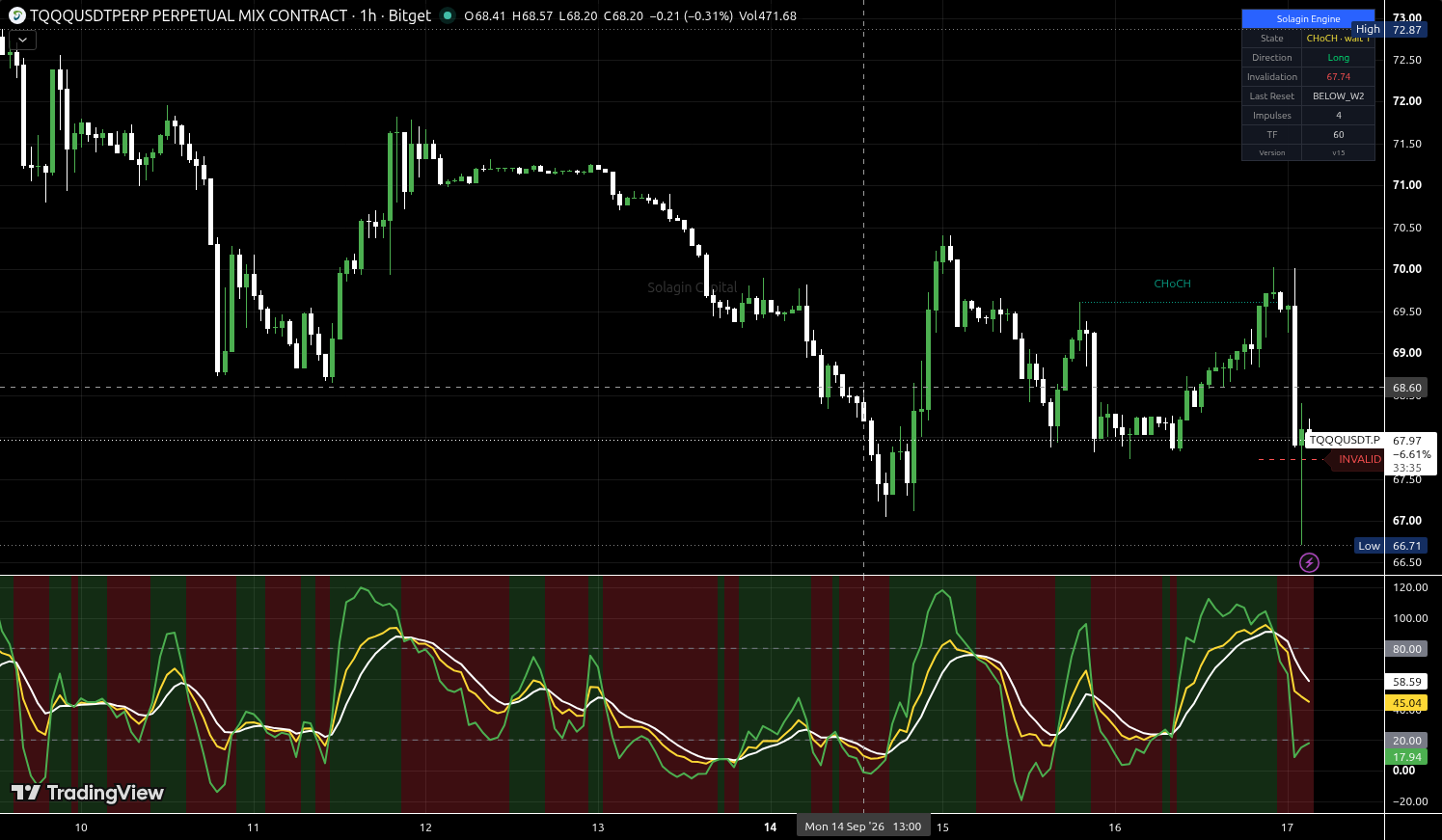Image resolution: width=1442 pixels, height=840 pixels.
Task: Click the TF value 60
Action: click(1338, 135)
